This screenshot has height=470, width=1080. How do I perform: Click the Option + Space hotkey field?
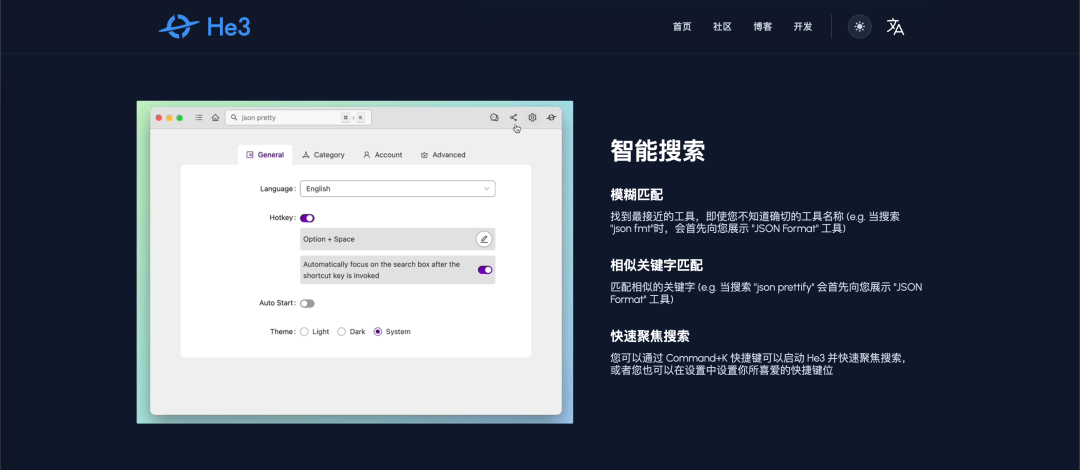click(397, 239)
